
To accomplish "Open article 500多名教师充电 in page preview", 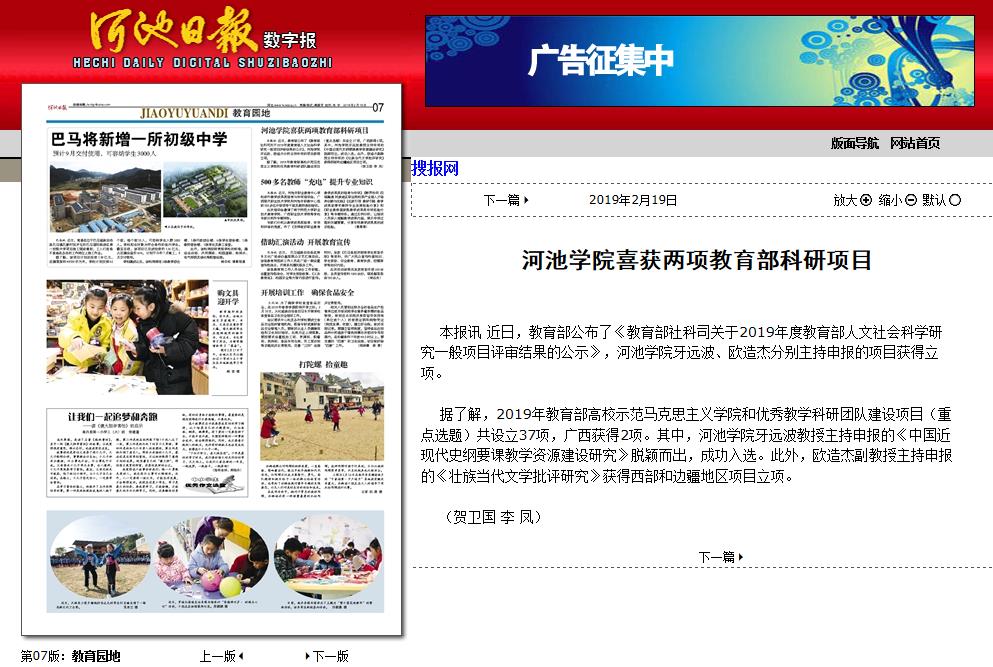I will point(316,182).
